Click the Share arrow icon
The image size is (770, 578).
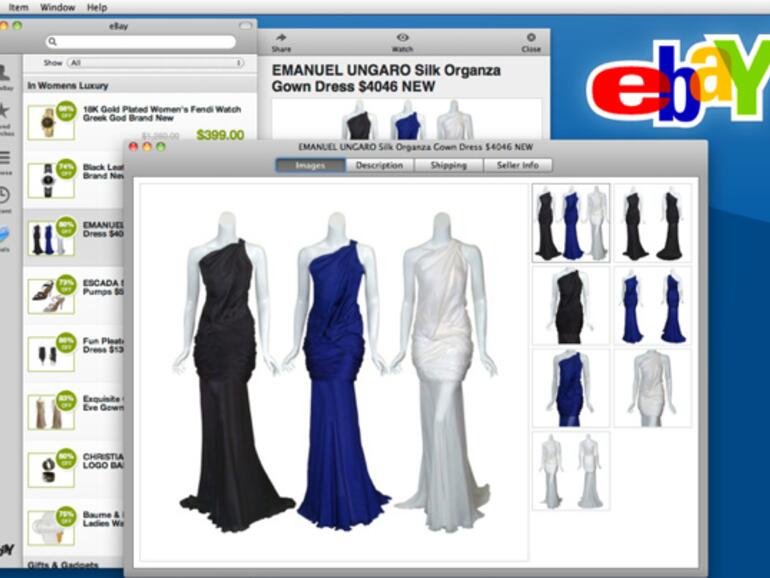click(x=281, y=37)
